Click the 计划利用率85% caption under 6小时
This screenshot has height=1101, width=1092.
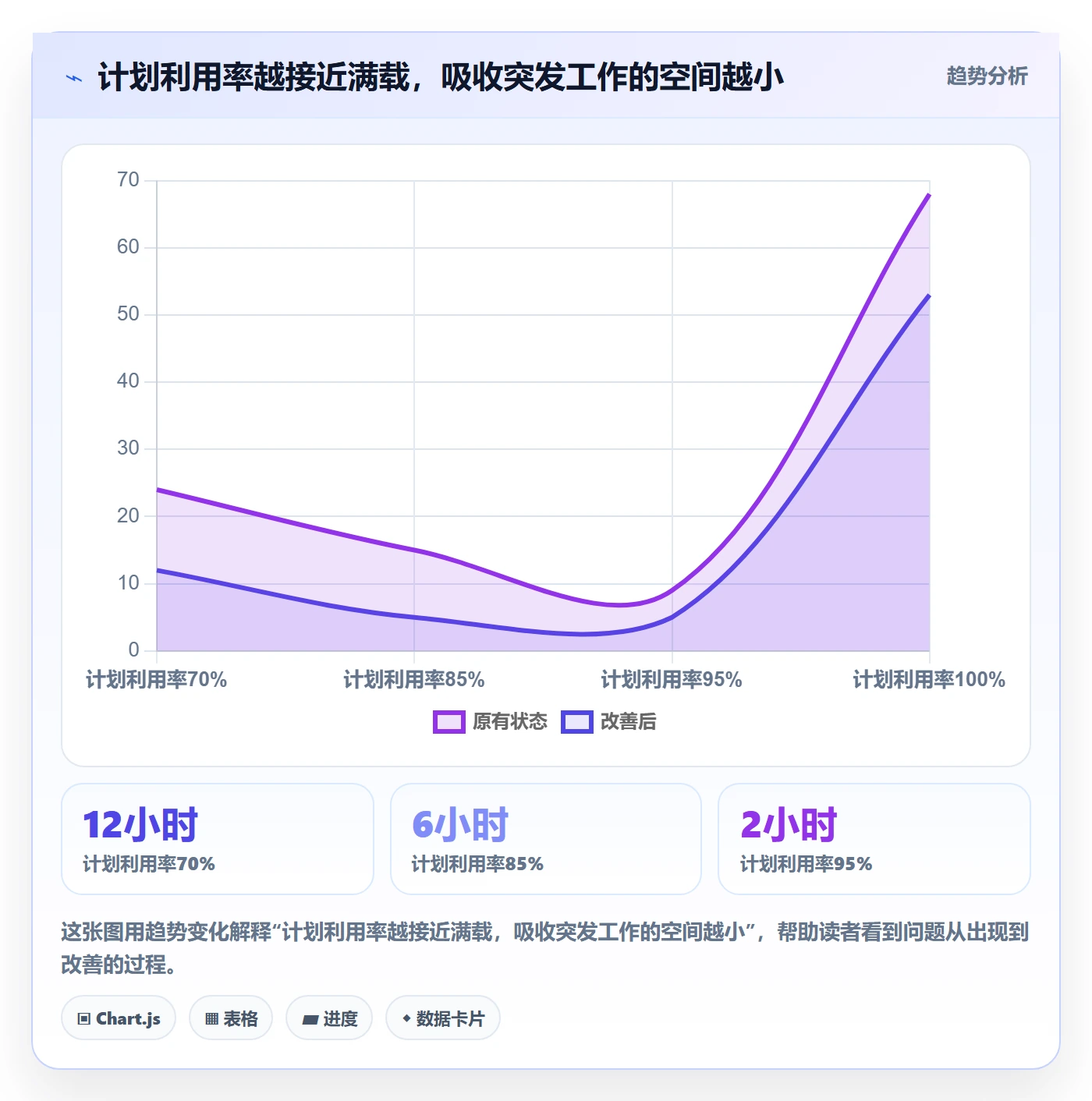(477, 864)
